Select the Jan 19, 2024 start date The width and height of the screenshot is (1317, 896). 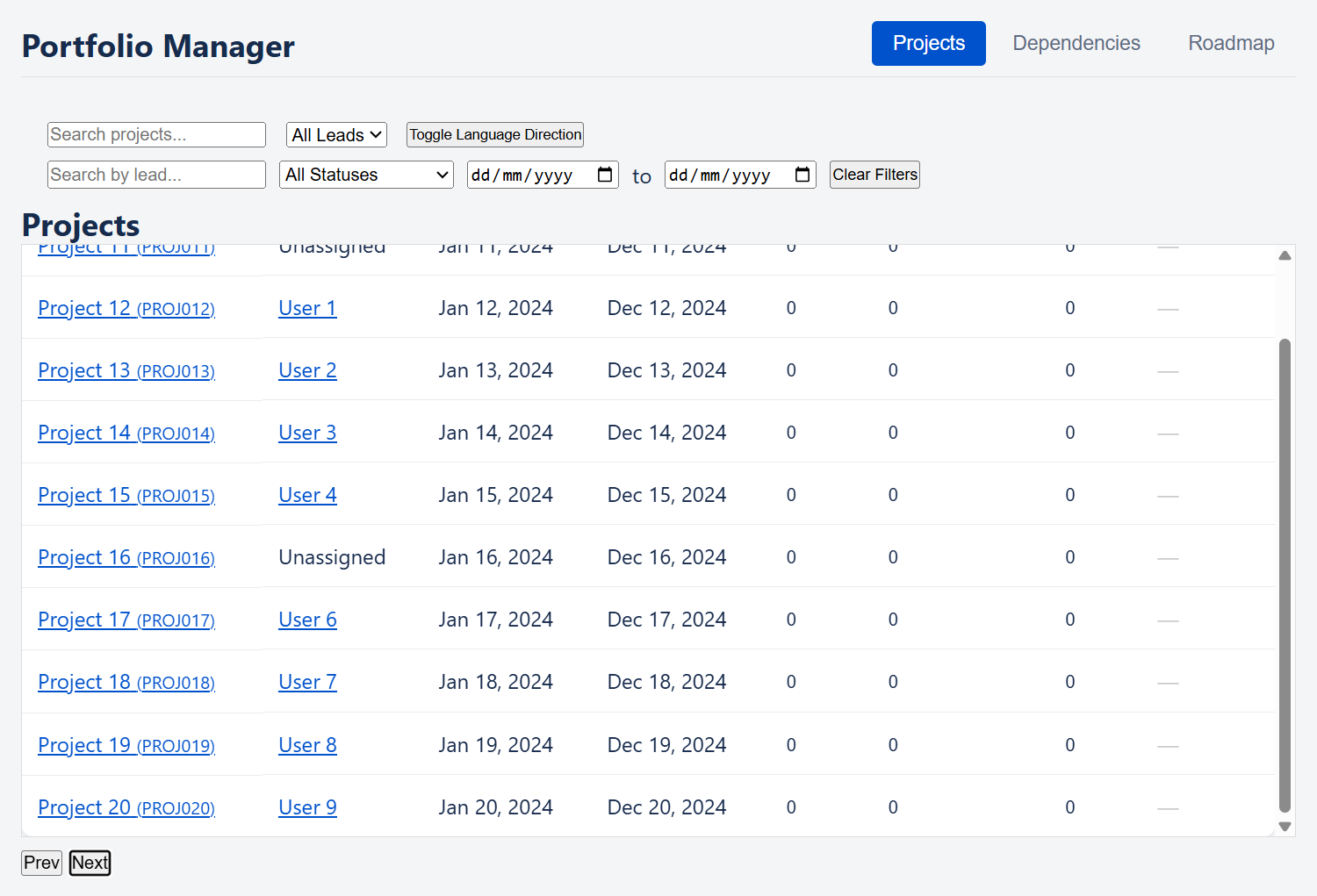[496, 745]
